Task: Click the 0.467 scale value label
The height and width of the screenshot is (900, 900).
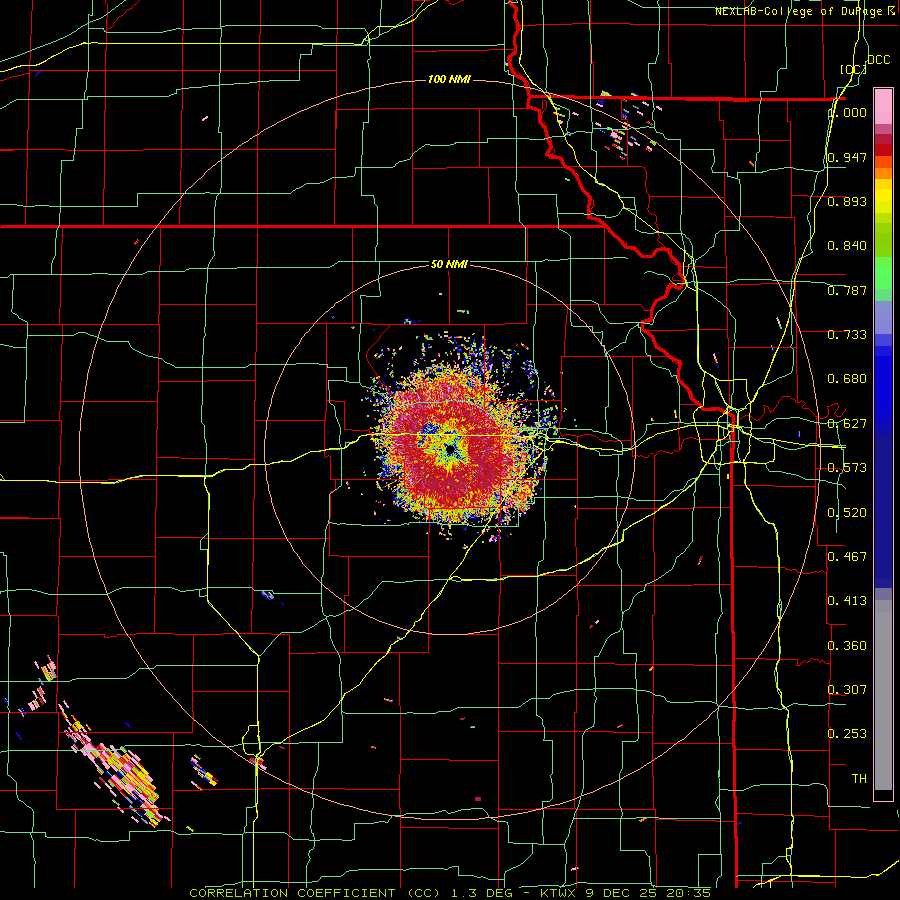Action: (847, 557)
